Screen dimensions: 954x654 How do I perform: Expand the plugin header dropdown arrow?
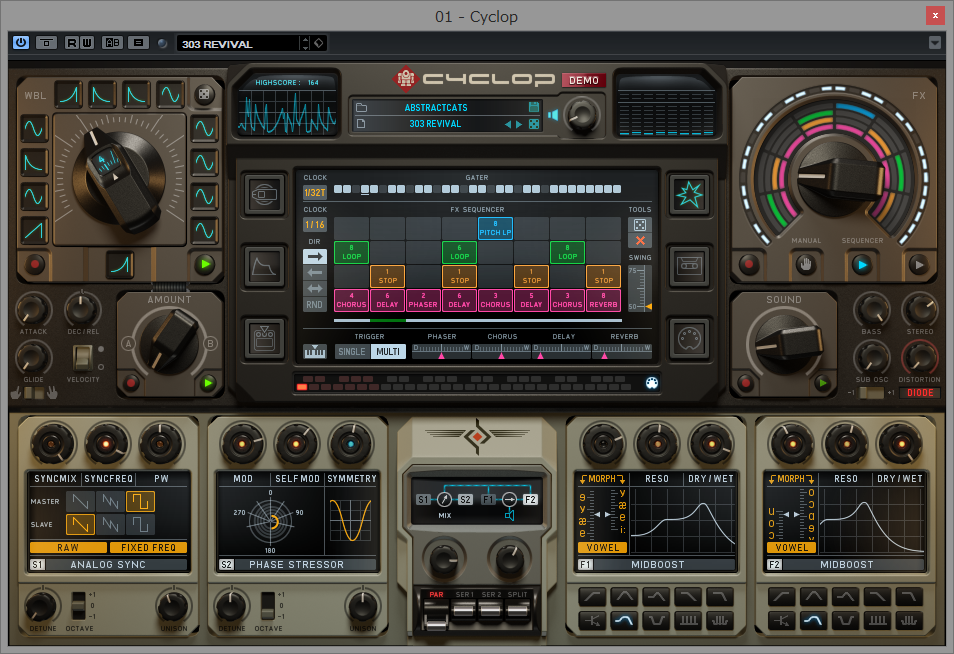935,43
